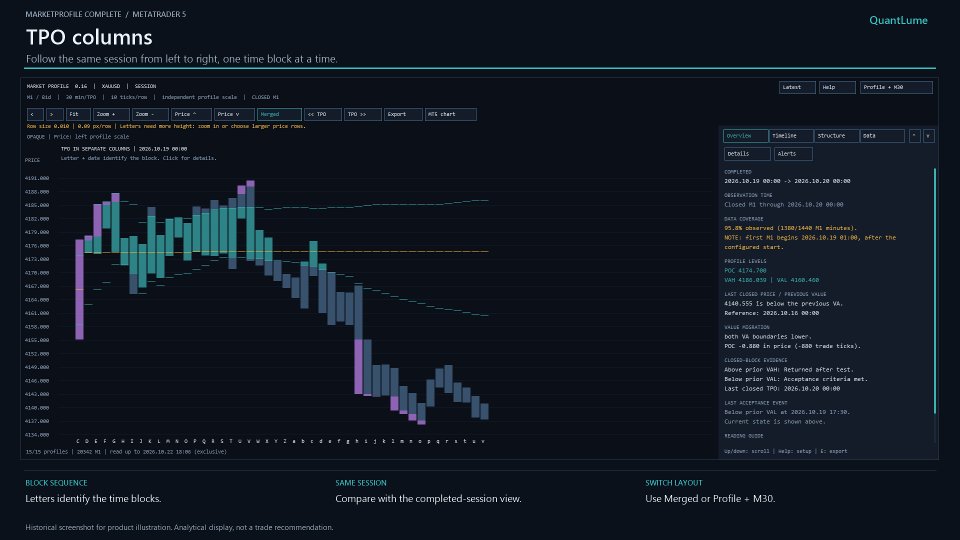
Task: Click Zoom + in the toolbar
Action: click(111, 114)
